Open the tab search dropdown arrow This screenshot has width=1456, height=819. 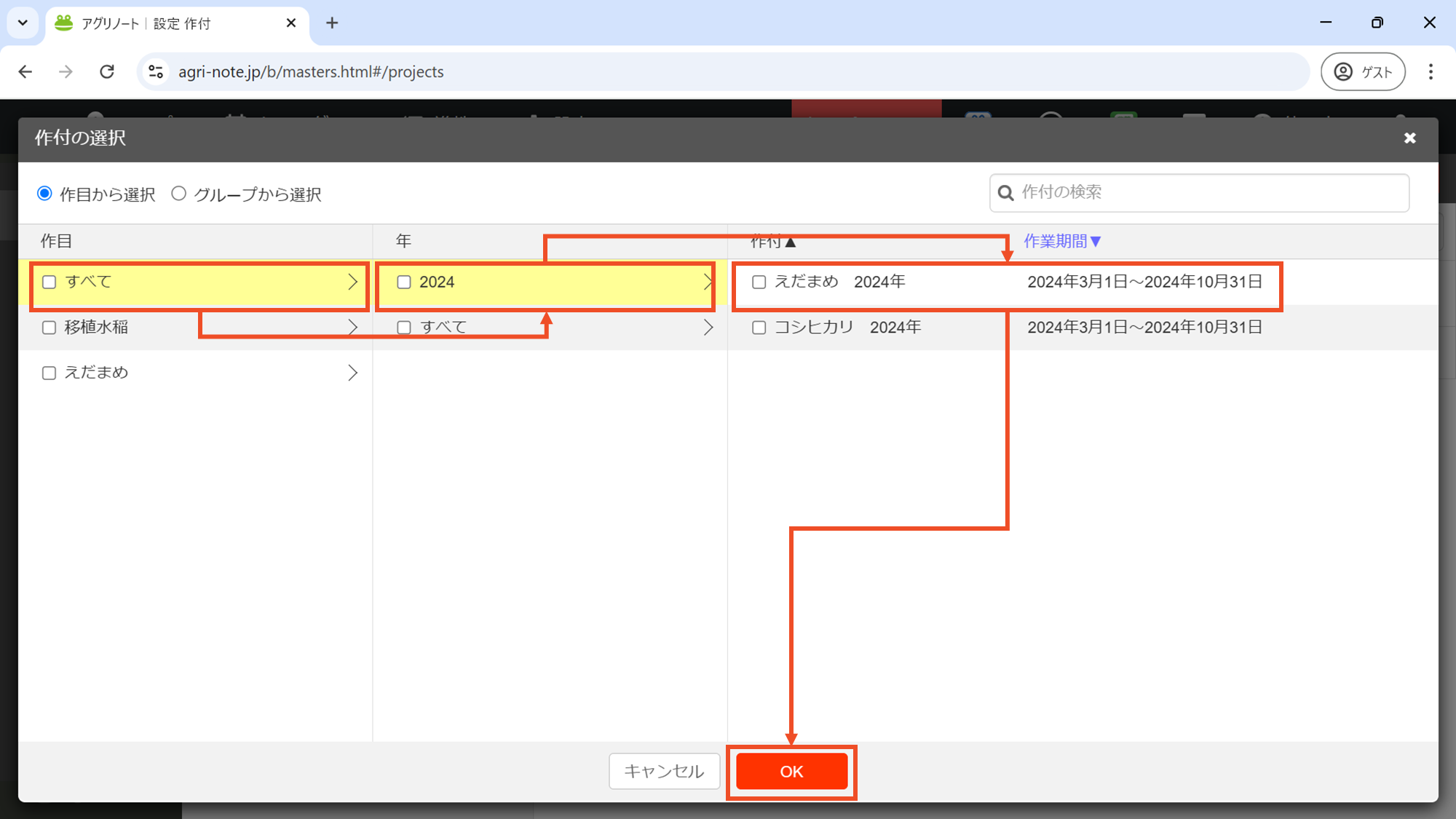pos(23,23)
